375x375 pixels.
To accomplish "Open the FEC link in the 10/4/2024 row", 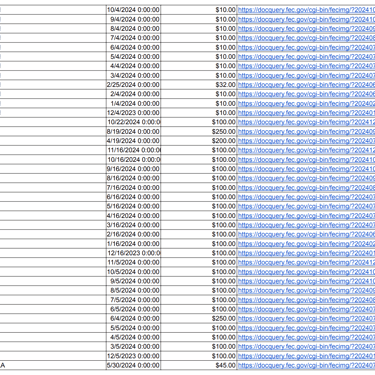I will (x=306, y=10).
